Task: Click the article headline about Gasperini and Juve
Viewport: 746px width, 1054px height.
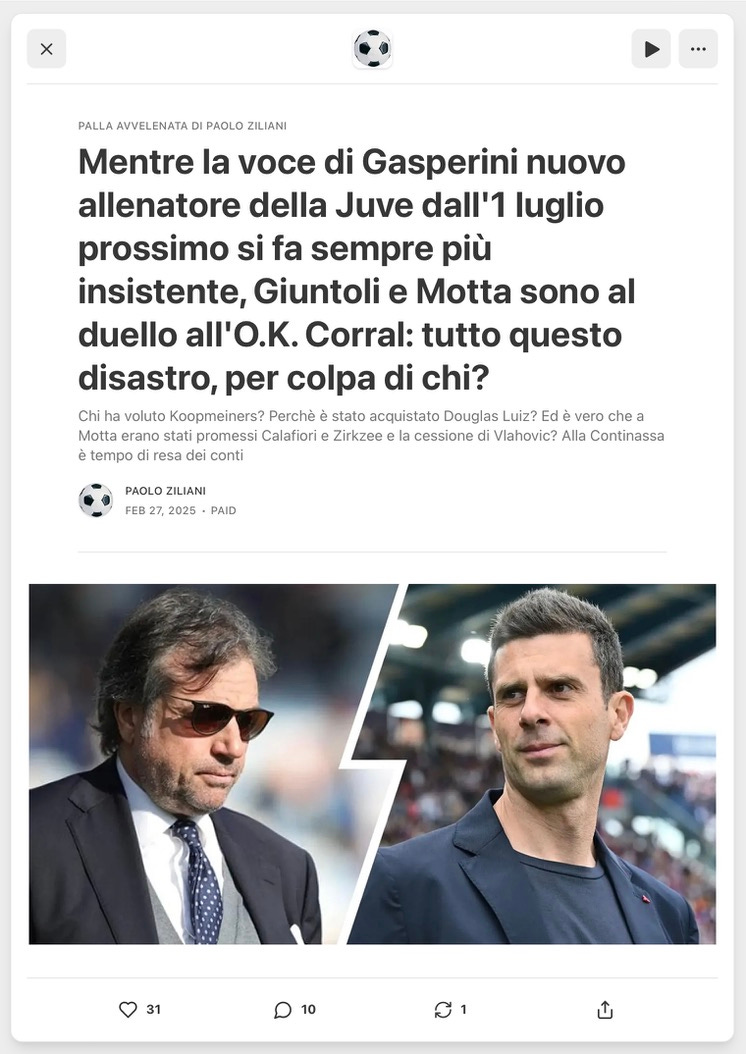Action: point(357,270)
